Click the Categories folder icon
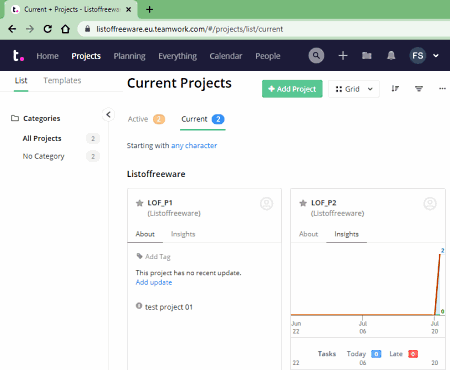 pos(15,118)
